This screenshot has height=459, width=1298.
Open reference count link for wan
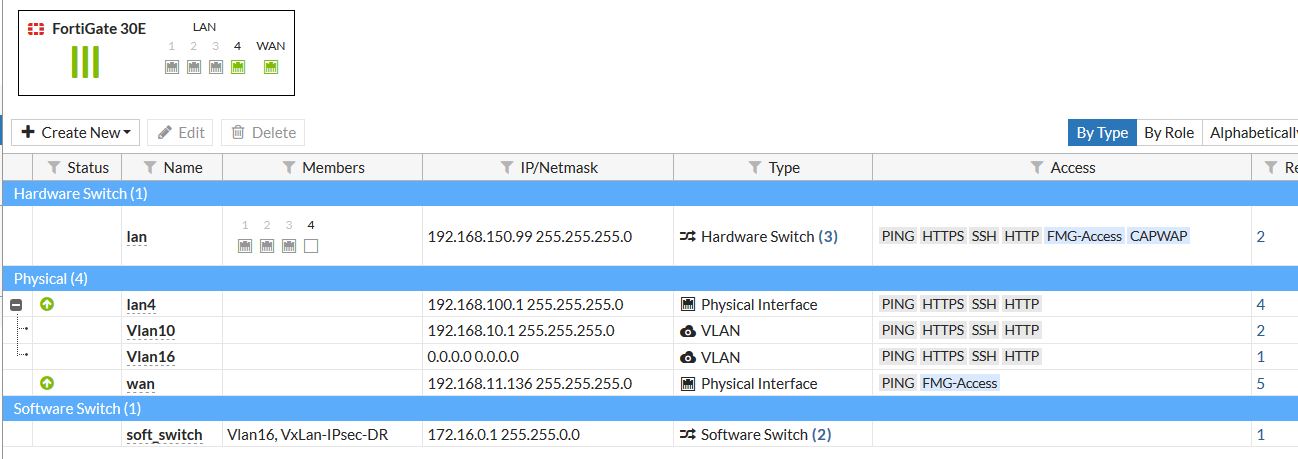[1261, 383]
